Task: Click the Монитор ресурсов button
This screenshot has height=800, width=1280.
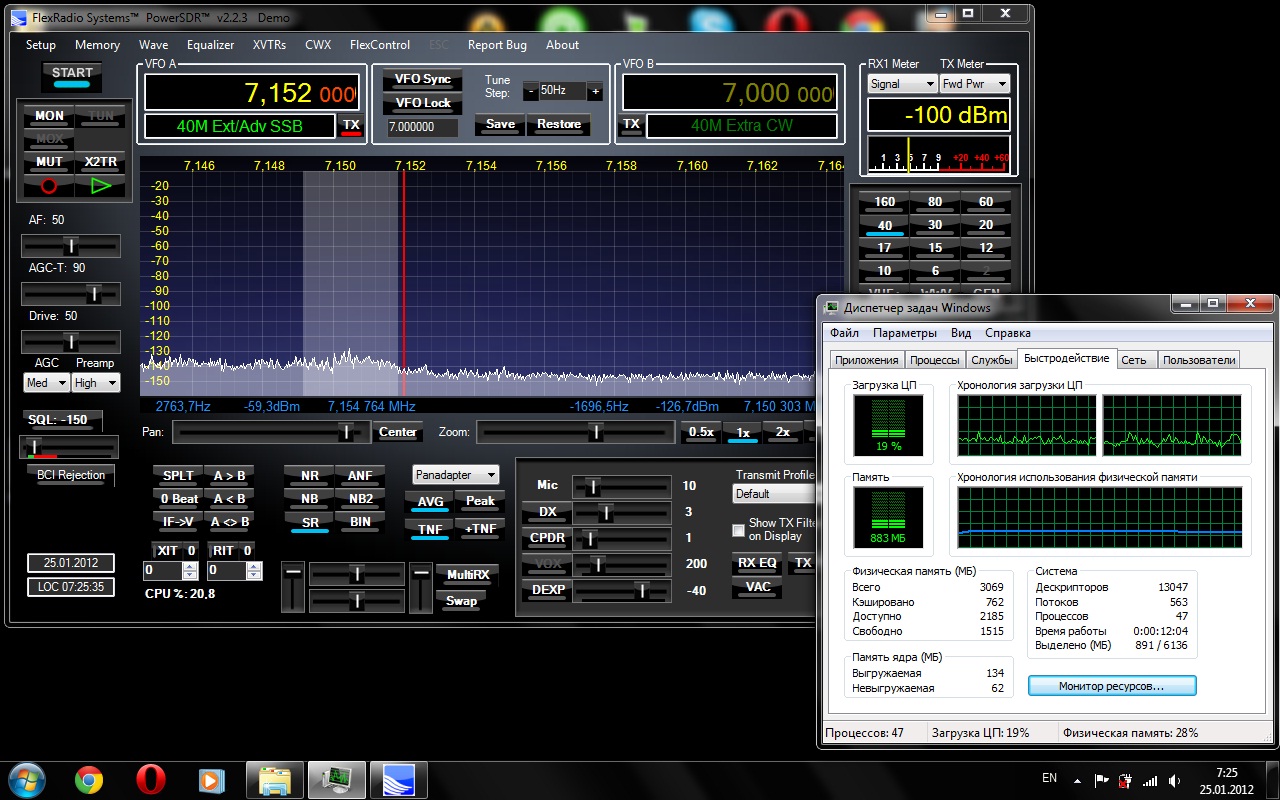Action: (1112, 686)
